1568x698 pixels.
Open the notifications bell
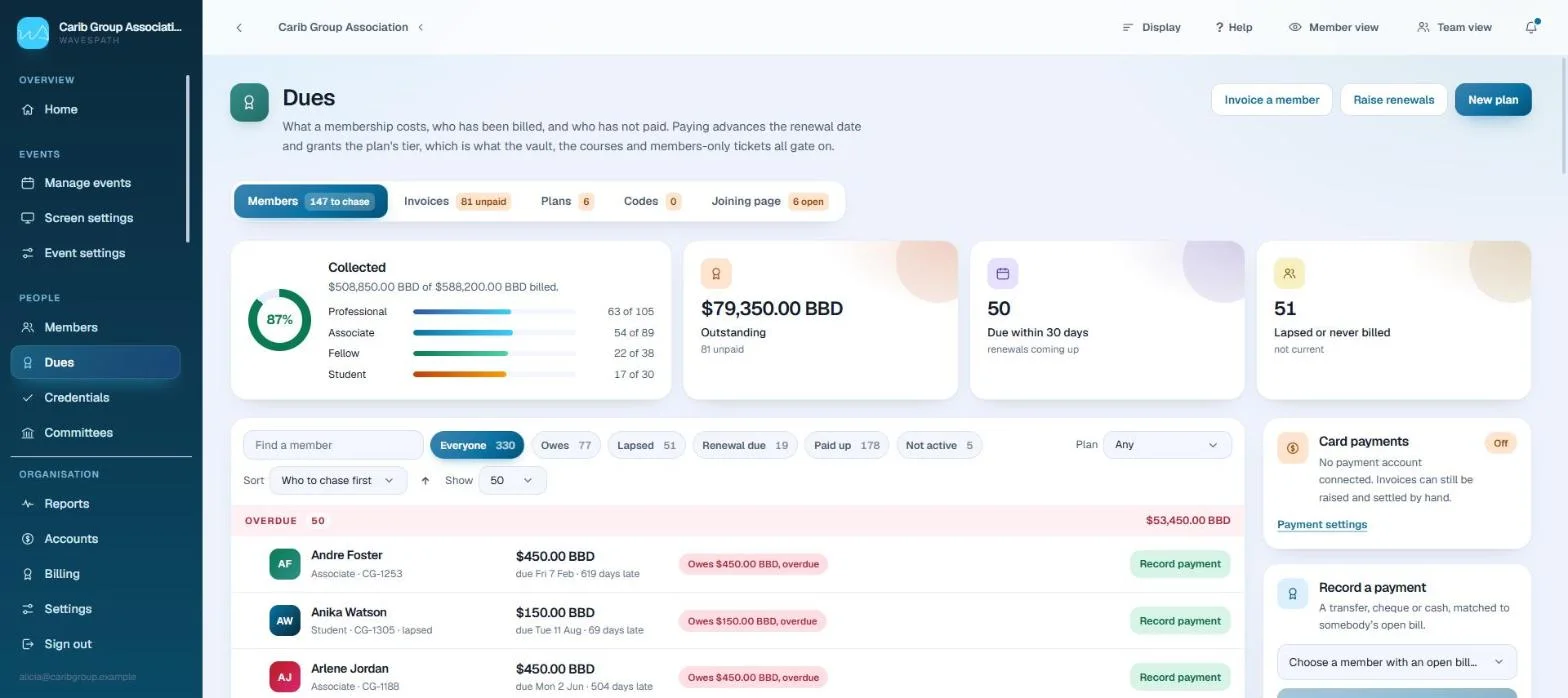pos(1531,27)
